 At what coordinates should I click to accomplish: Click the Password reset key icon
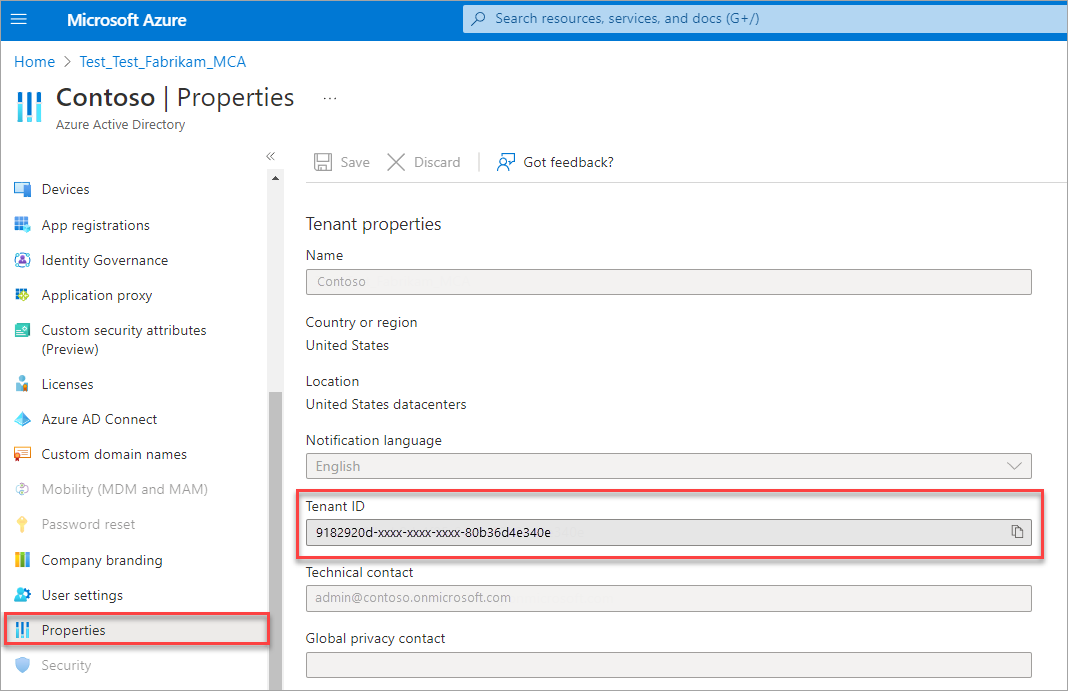pos(22,524)
